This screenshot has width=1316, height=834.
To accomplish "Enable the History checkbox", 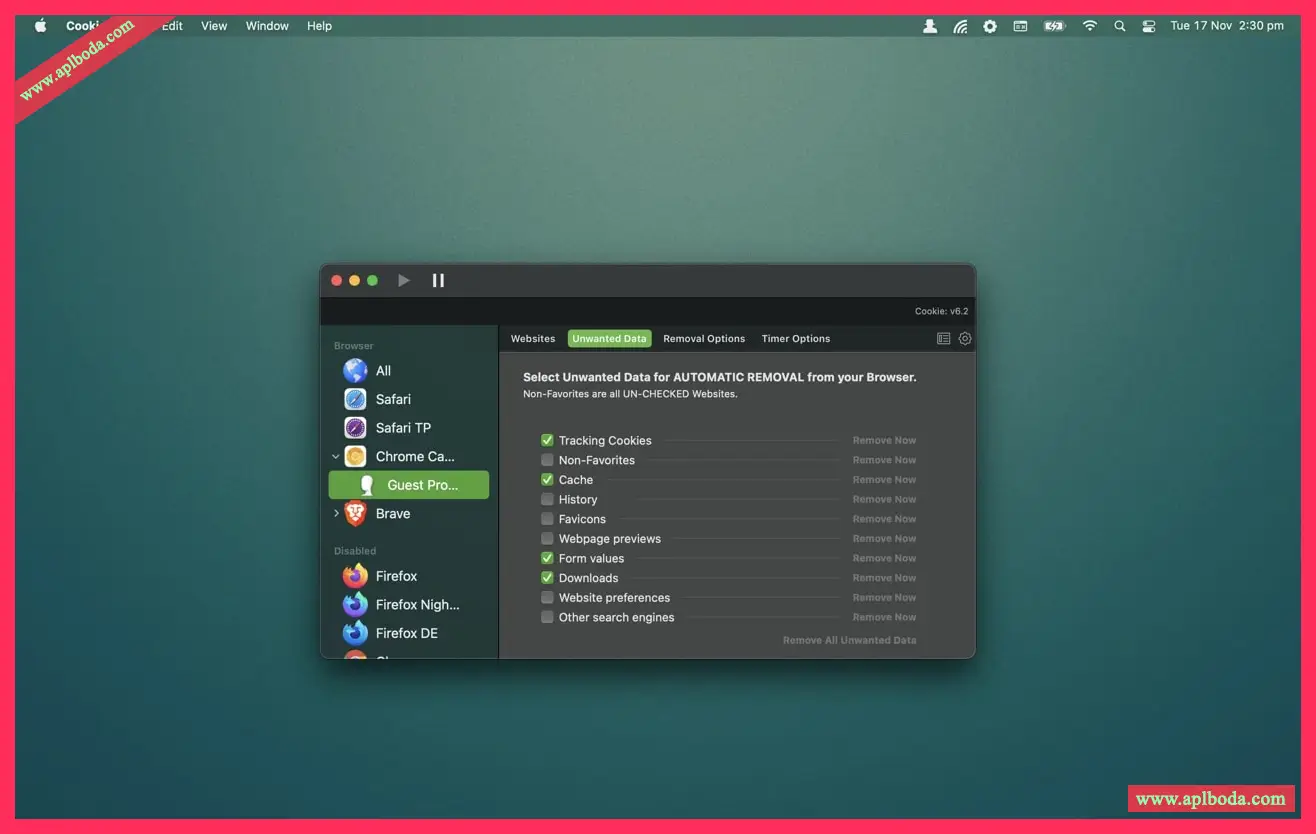I will pos(547,500).
